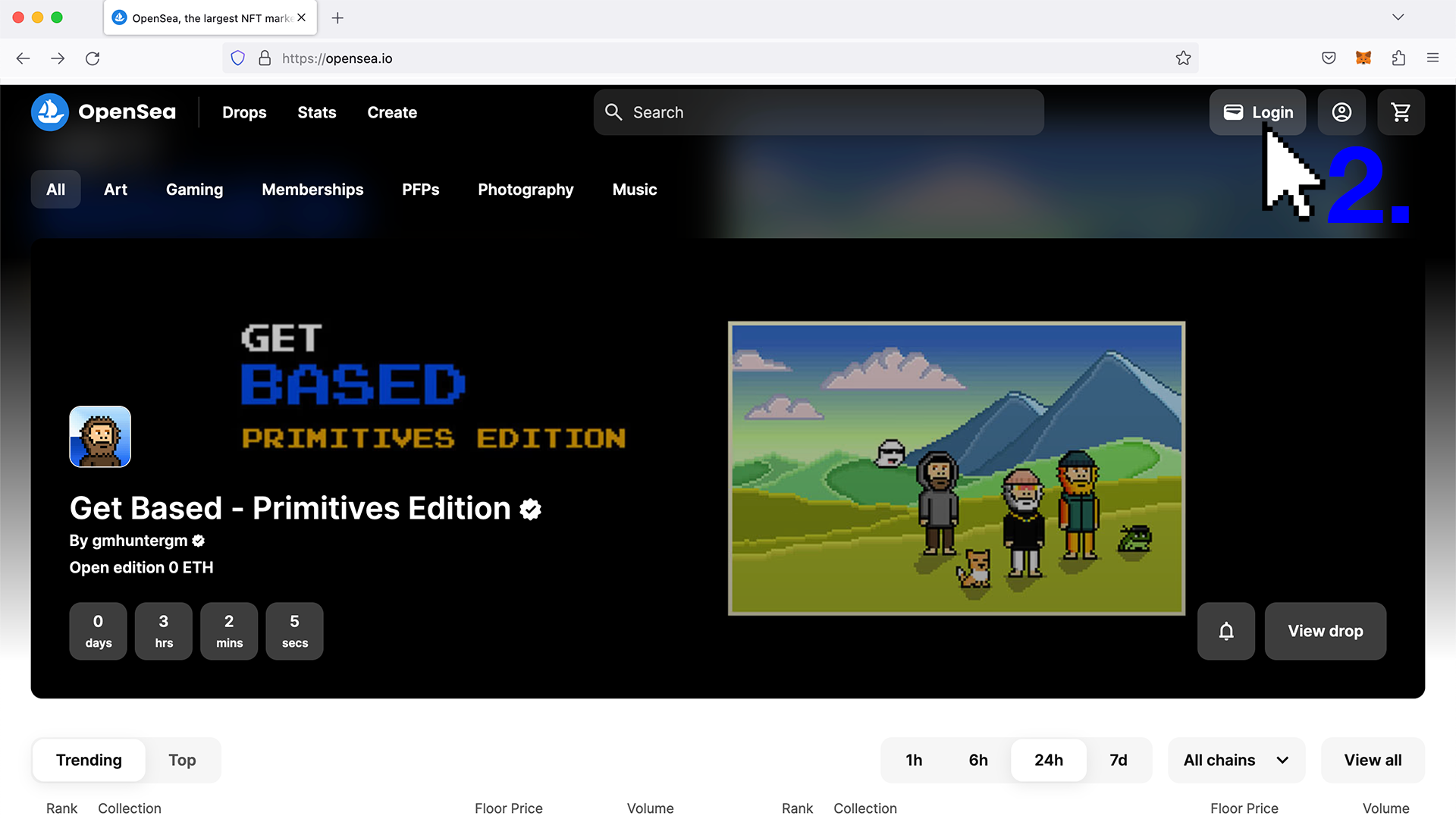1456x819 pixels.
Task: Select the Music category
Action: click(635, 190)
